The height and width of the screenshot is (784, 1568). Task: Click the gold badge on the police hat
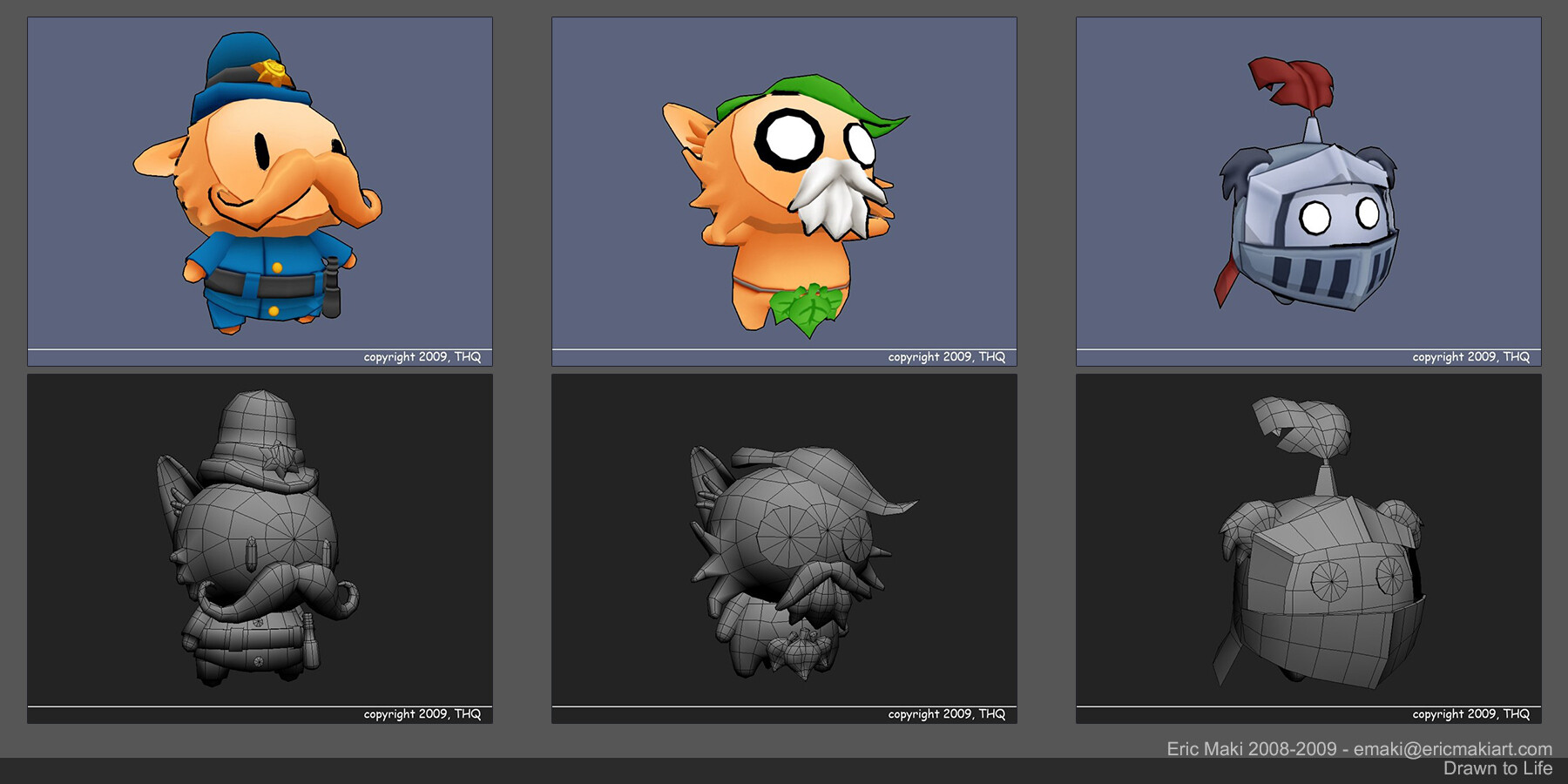[274, 71]
